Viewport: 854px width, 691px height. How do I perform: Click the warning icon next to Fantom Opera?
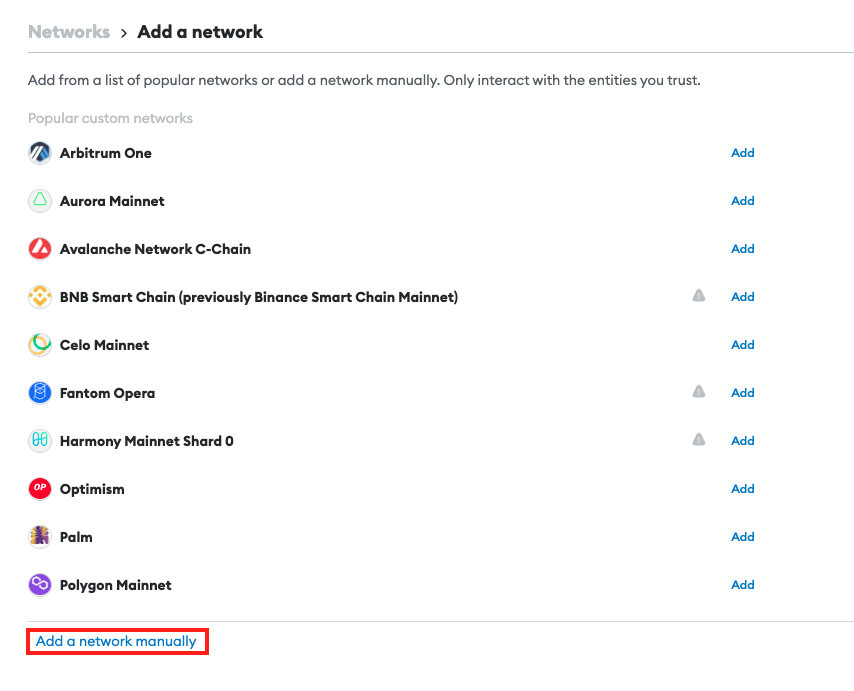[x=699, y=392]
